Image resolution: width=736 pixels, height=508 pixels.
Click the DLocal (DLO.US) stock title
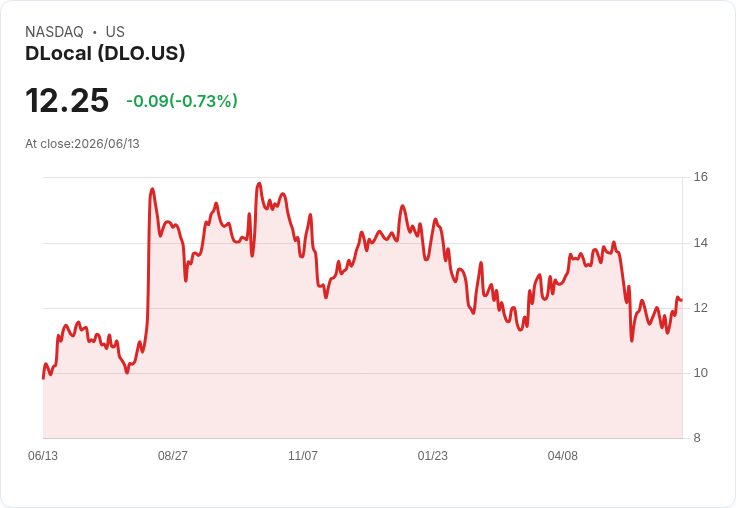click(x=105, y=54)
